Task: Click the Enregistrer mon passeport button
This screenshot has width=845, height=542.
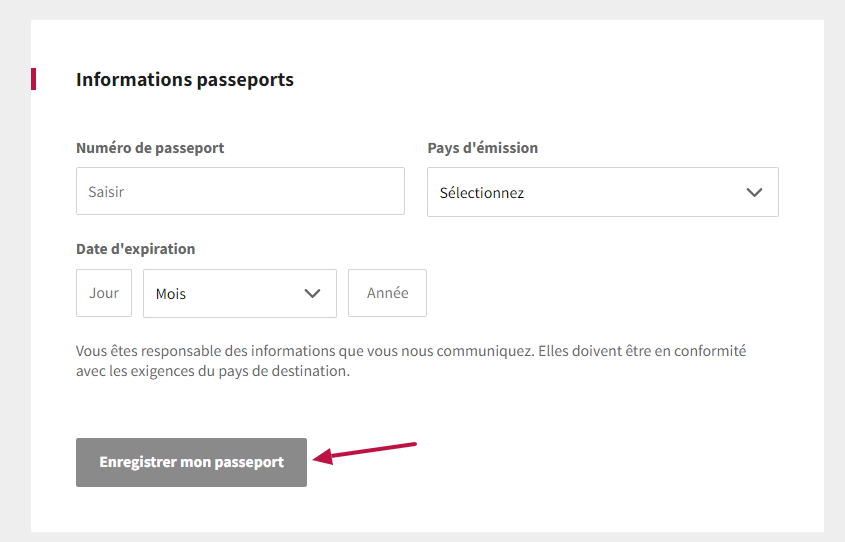Action: point(191,462)
